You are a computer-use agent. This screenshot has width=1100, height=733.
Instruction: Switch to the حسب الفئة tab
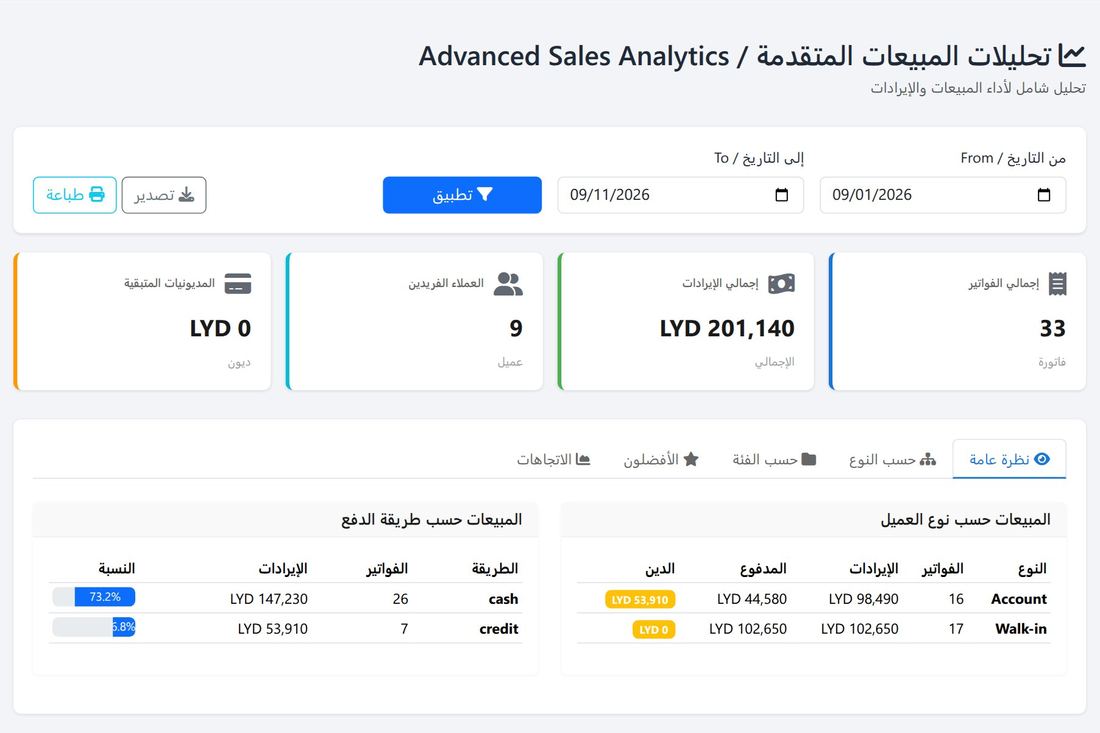pyautogui.click(x=774, y=459)
